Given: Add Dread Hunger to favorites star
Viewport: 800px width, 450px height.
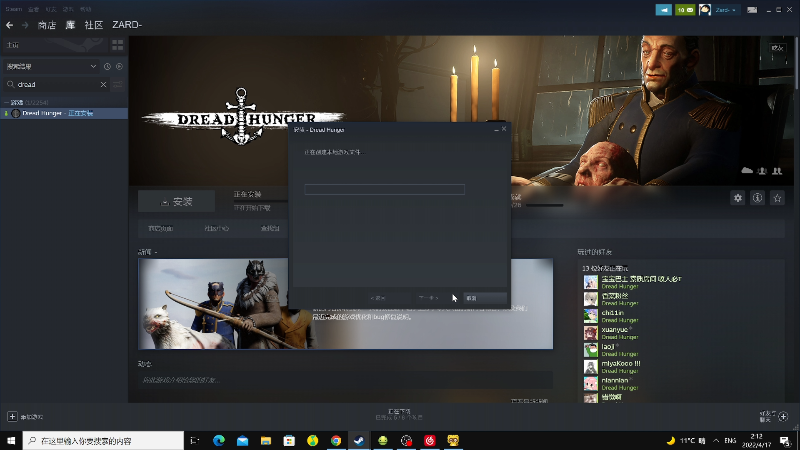Looking at the screenshot, I should [778, 198].
